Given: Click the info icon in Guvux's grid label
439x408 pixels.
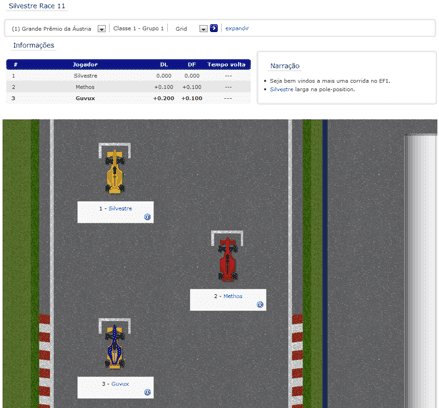Looking at the screenshot, I should [147, 392].
